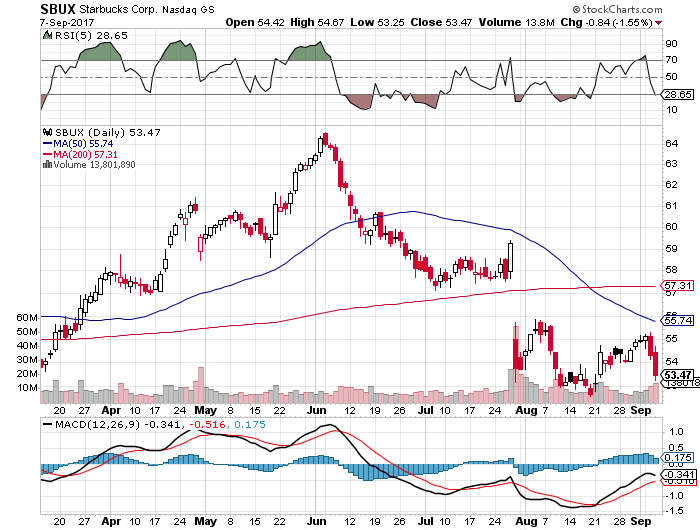Click the 64 price axis label

click(x=671, y=144)
